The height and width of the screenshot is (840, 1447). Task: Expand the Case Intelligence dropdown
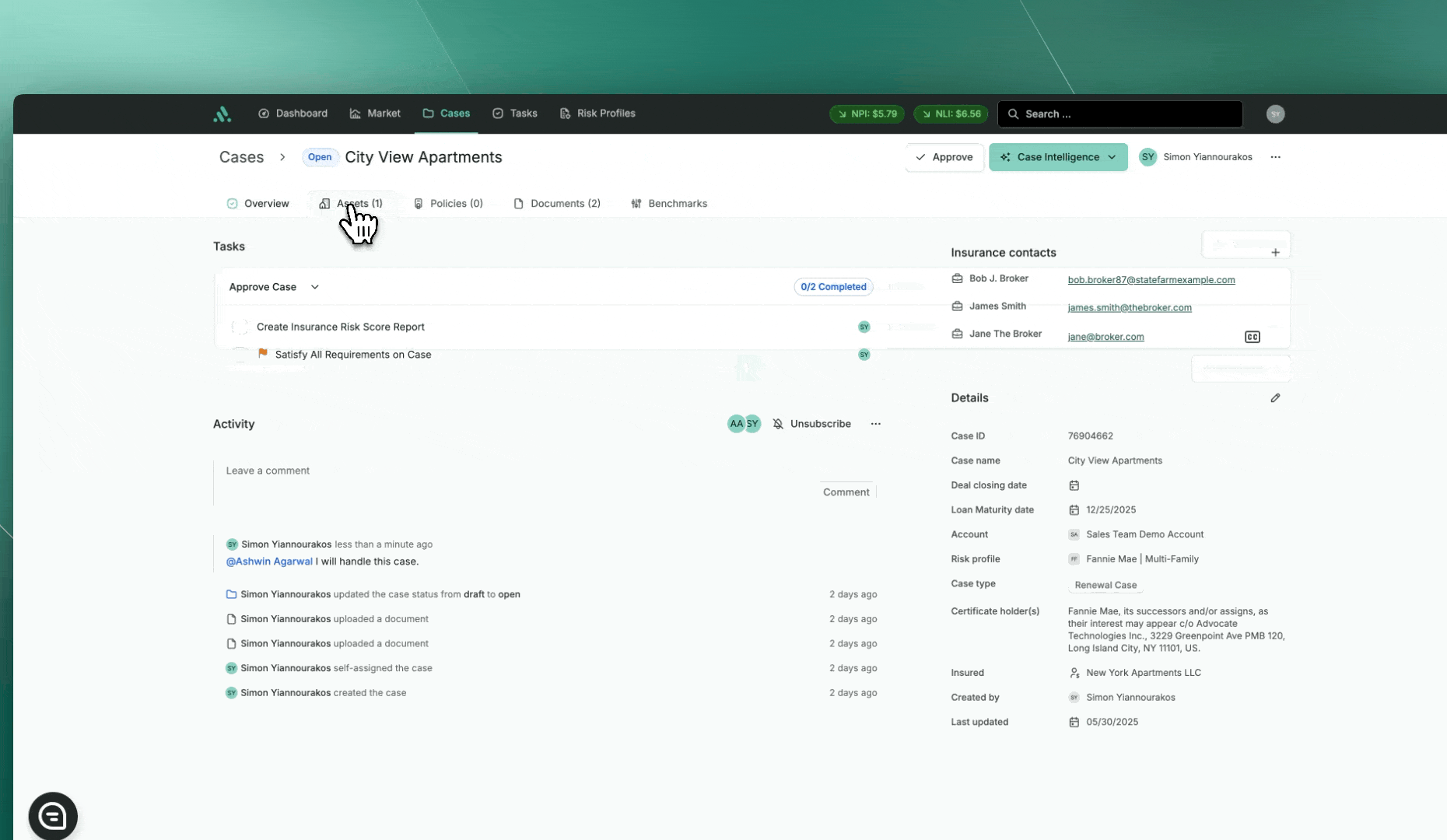(1112, 157)
